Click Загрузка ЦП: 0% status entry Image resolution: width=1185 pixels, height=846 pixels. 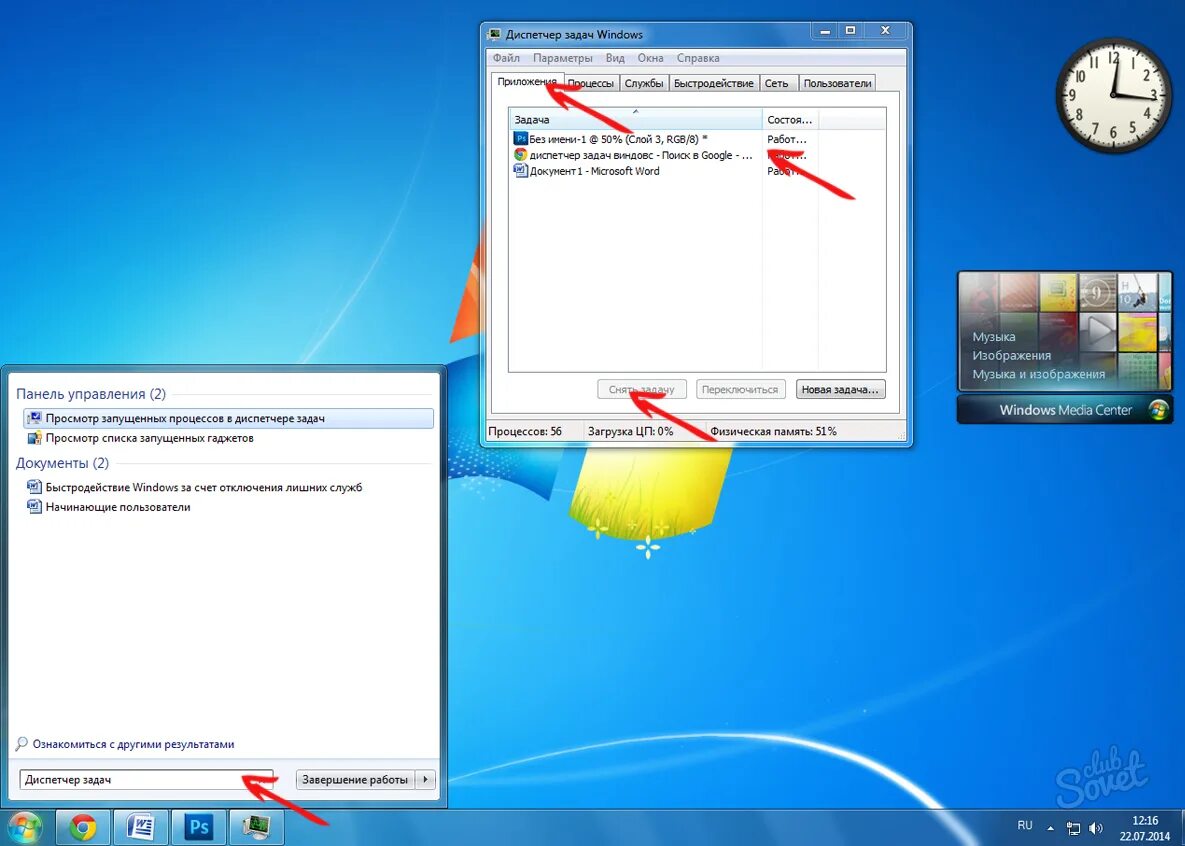(630, 431)
